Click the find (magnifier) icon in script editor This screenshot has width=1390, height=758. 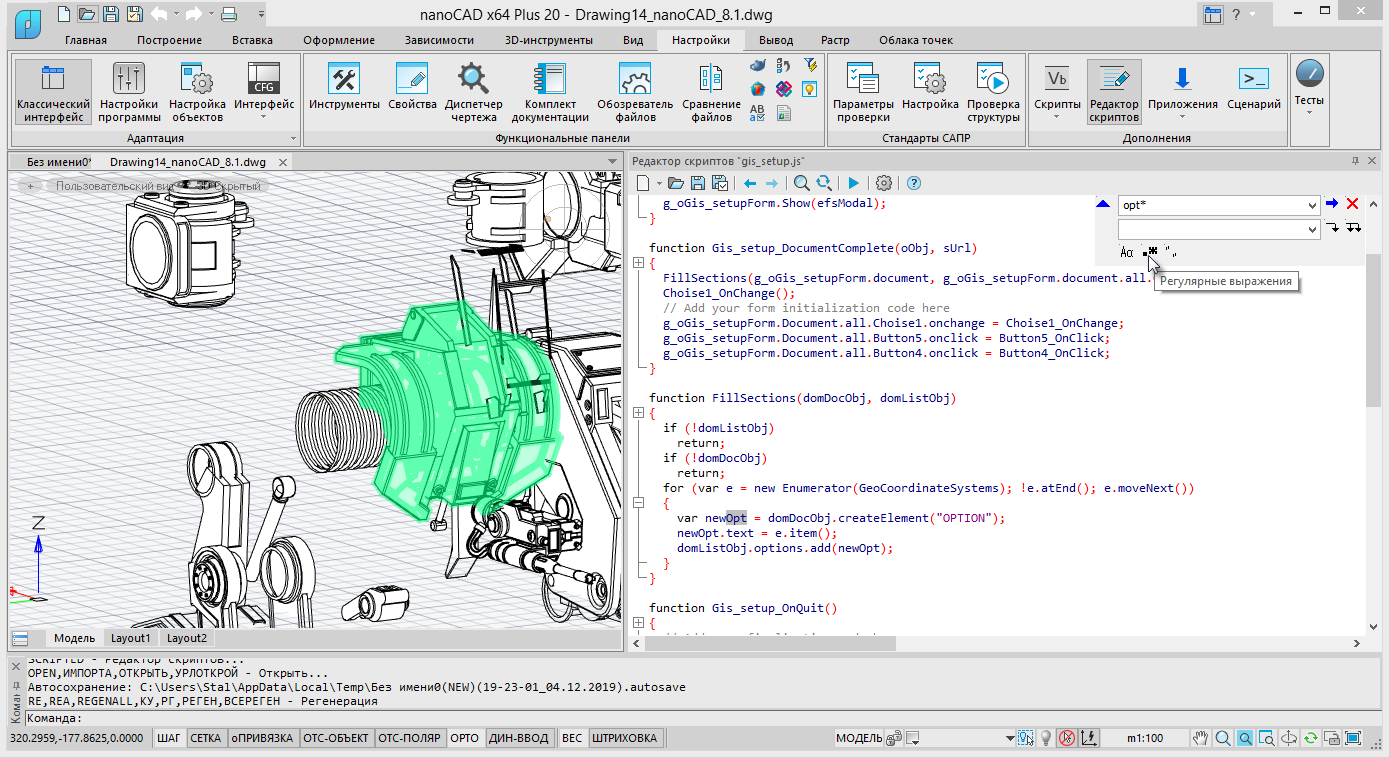click(801, 183)
